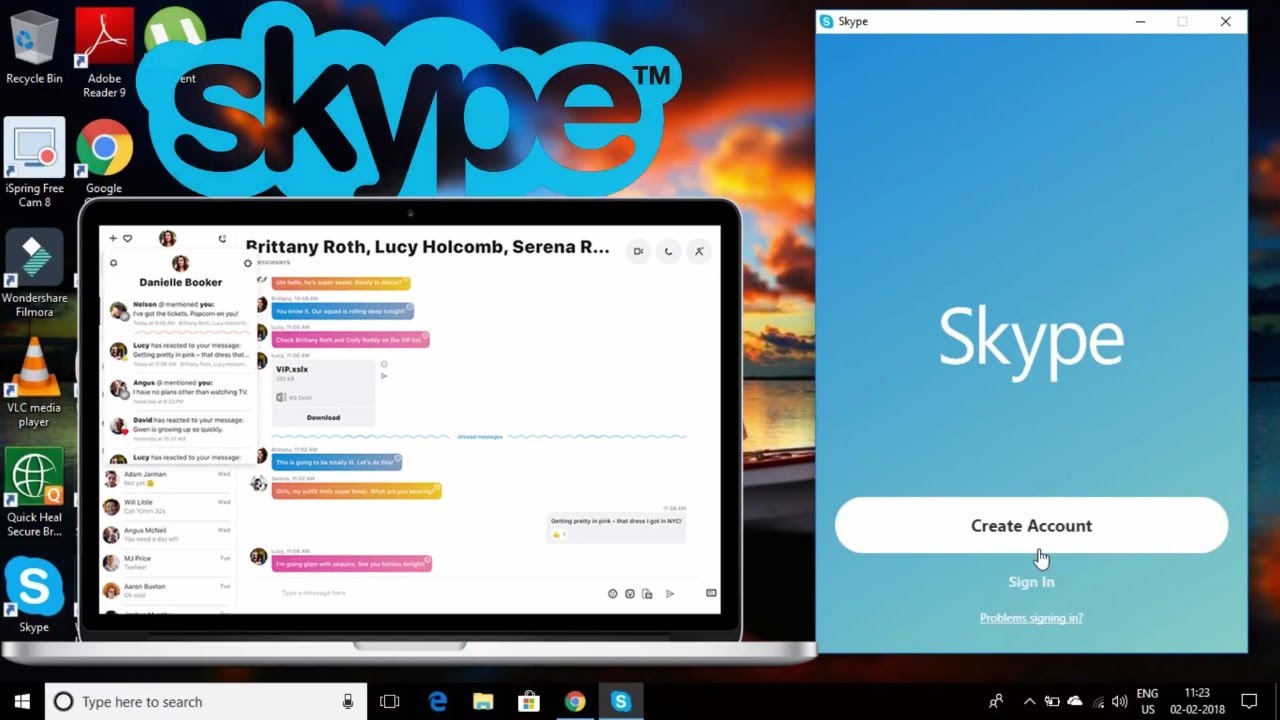Open the People icon in system tray
The image size is (1280, 720).
tap(996, 701)
